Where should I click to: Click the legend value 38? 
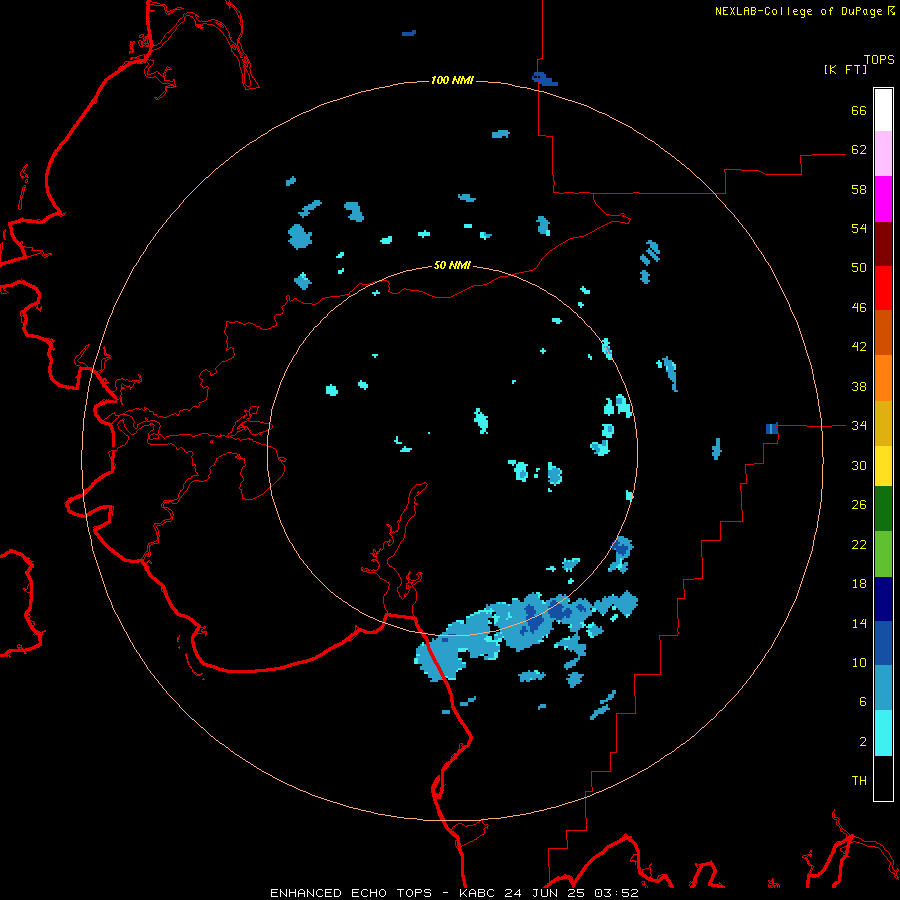pyautogui.click(x=859, y=386)
